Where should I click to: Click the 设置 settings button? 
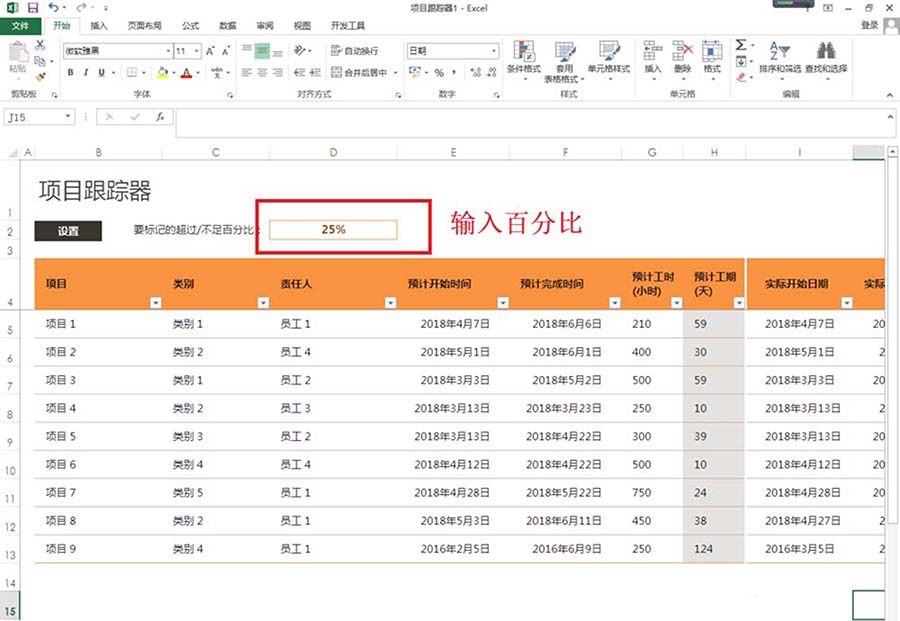click(68, 231)
